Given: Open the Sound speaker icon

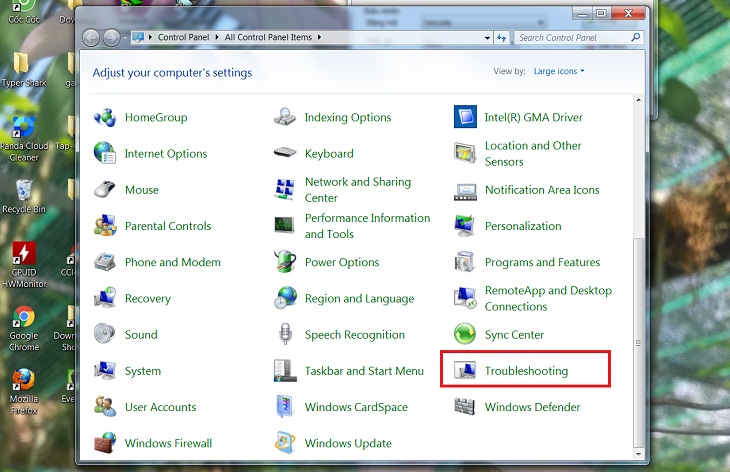Looking at the screenshot, I should click(x=105, y=335).
